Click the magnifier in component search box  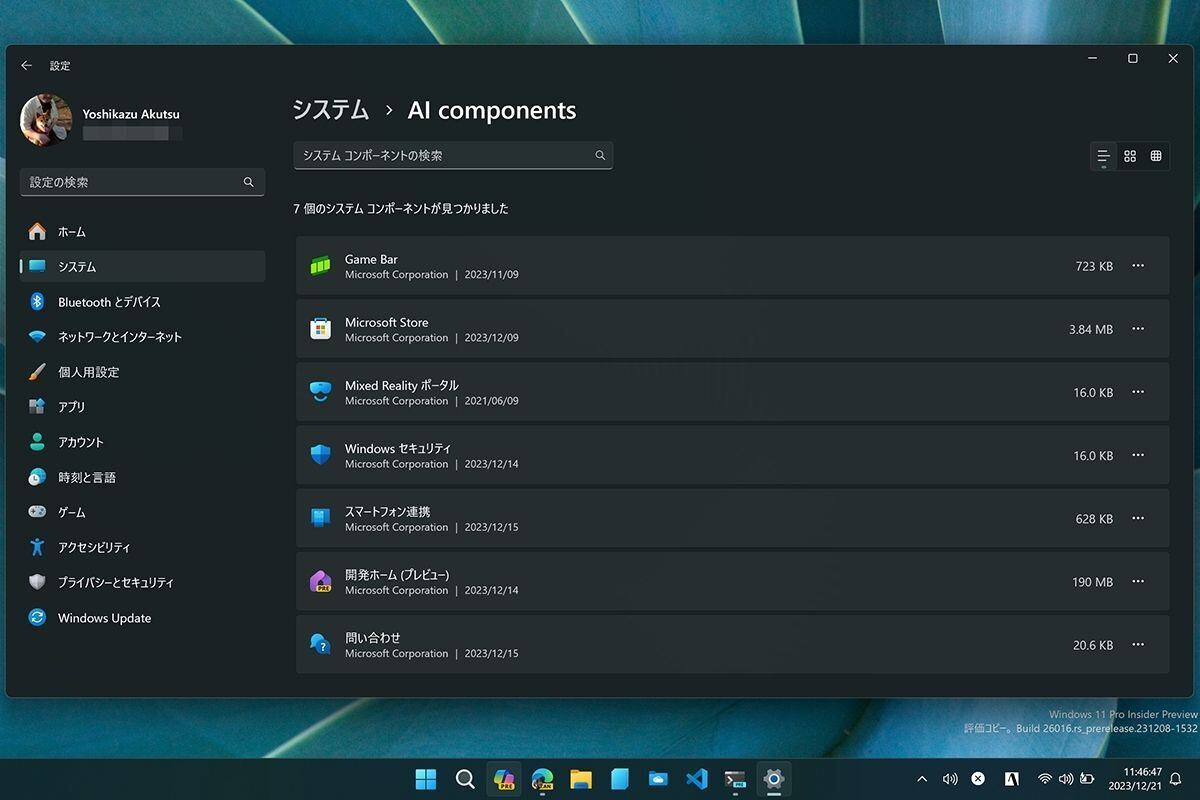pos(600,155)
